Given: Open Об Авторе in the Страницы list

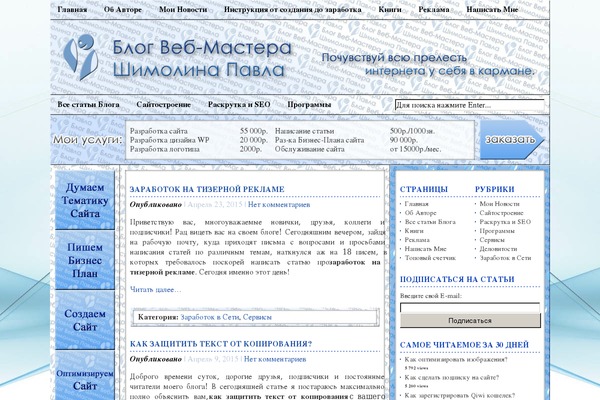Looking at the screenshot, I should click(421, 213).
